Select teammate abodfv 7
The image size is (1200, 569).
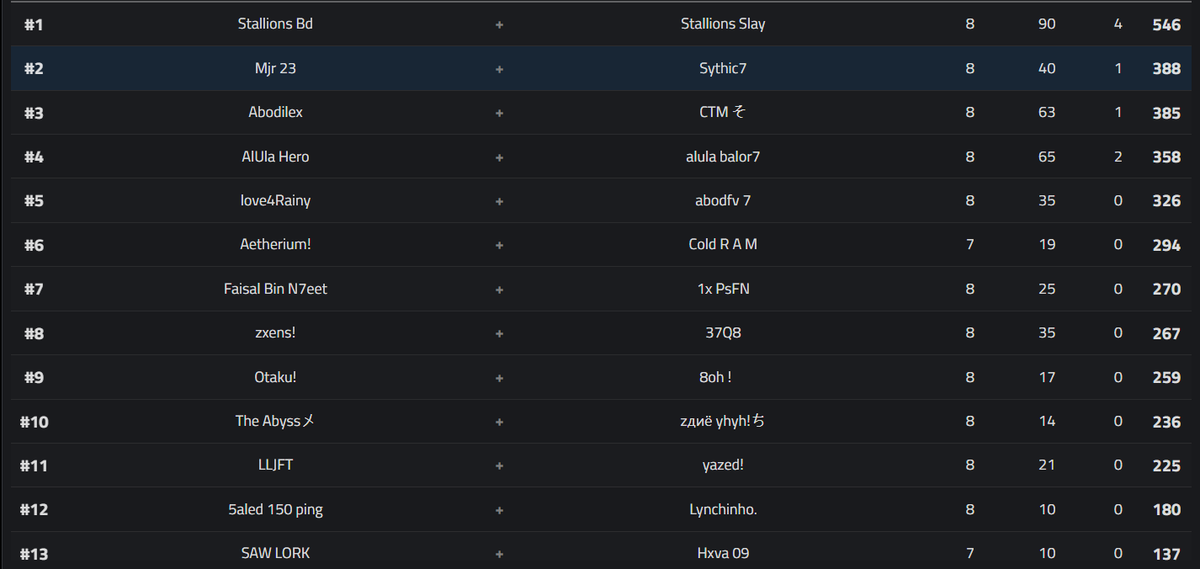point(723,200)
